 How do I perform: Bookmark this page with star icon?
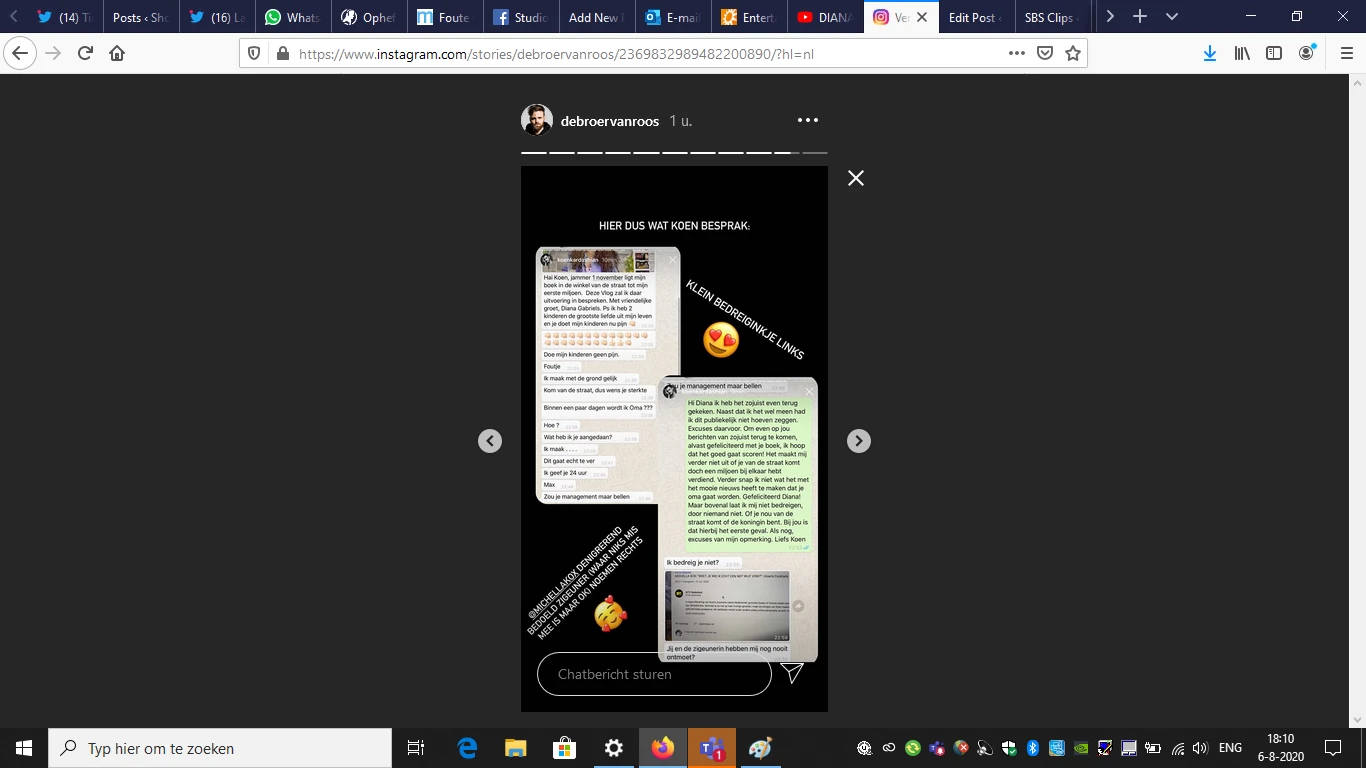1073,54
